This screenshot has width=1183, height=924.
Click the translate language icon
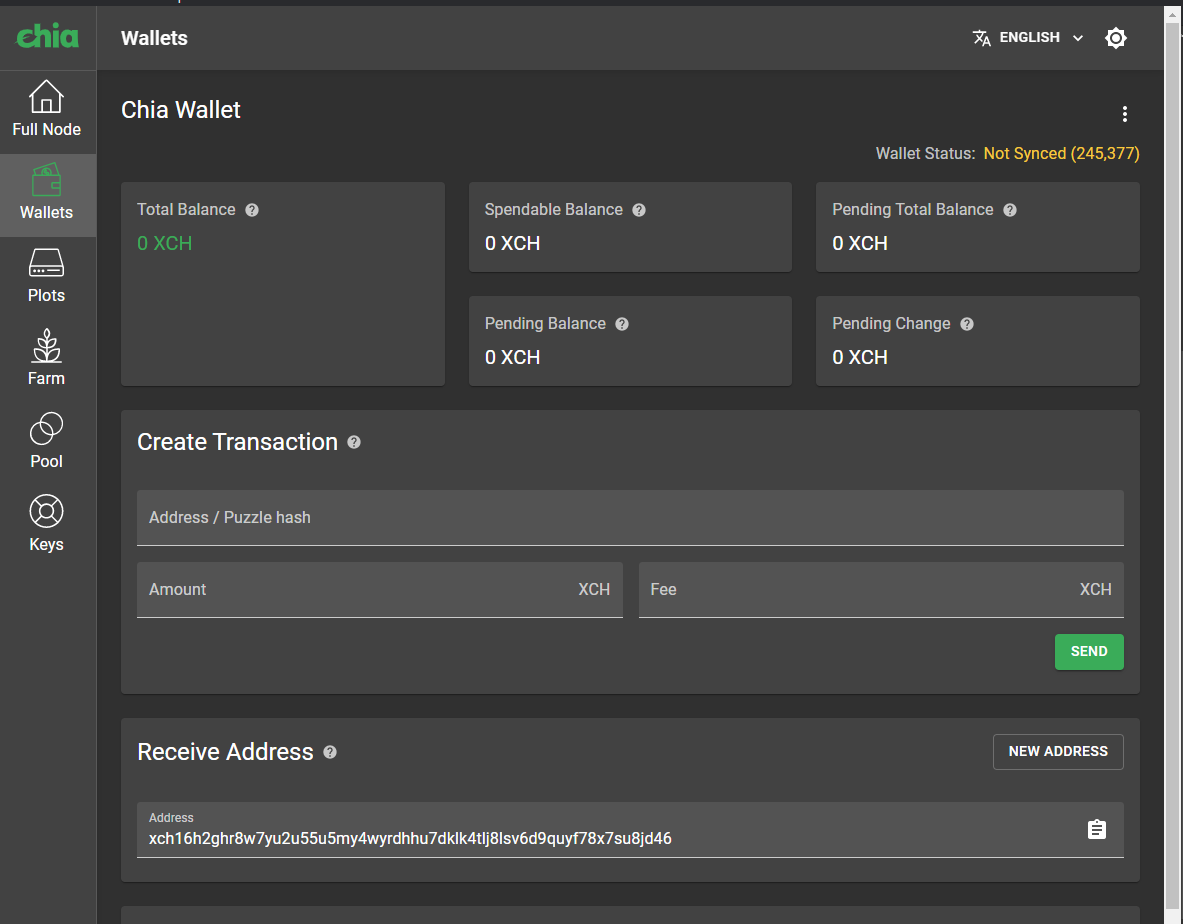(x=982, y=38)
